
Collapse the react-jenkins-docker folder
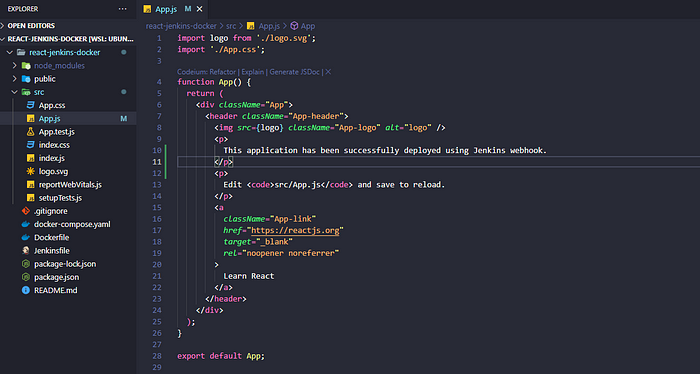(10, 52)
